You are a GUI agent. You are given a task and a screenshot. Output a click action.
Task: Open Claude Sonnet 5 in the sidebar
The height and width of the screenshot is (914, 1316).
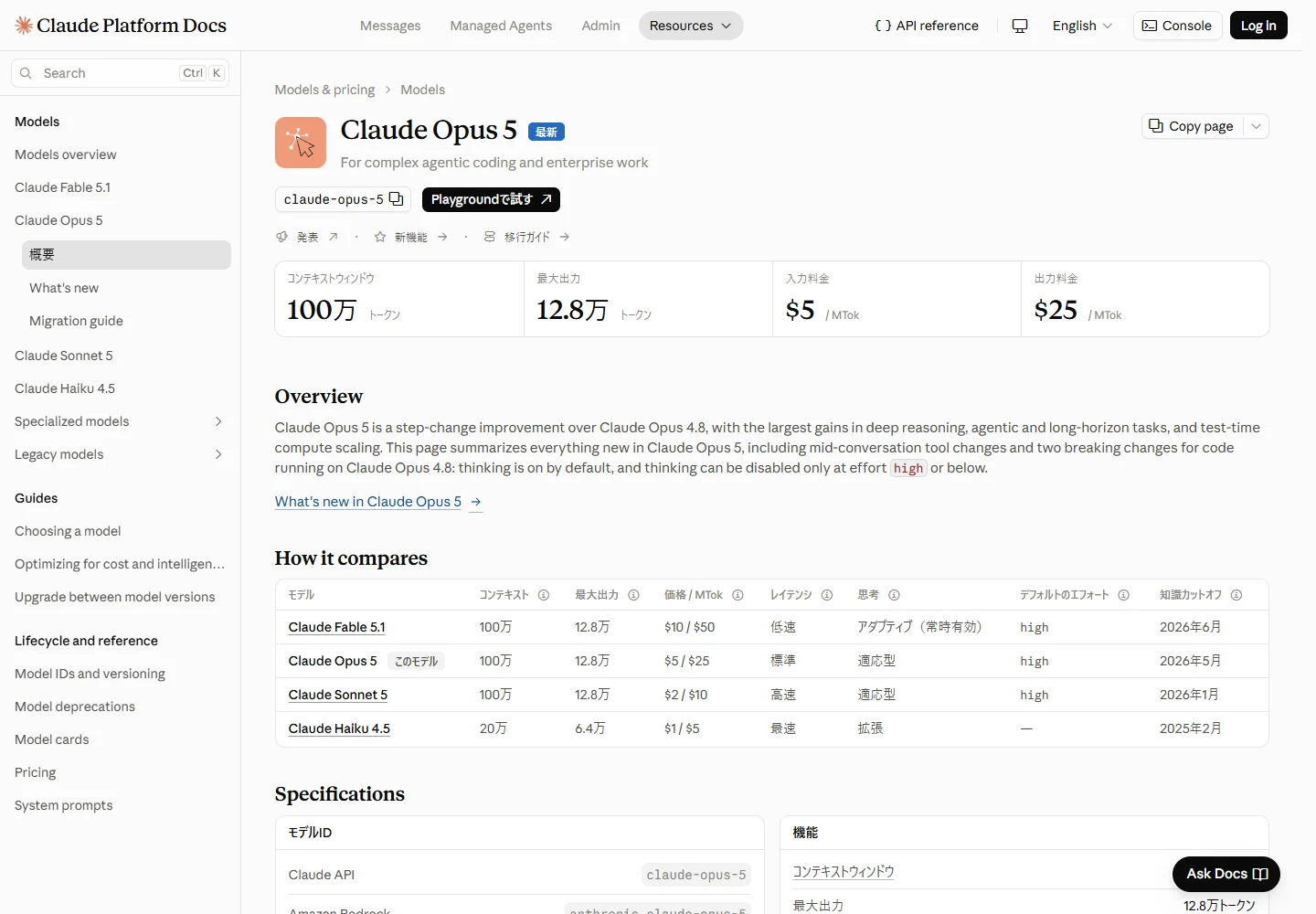pos(64,356)
